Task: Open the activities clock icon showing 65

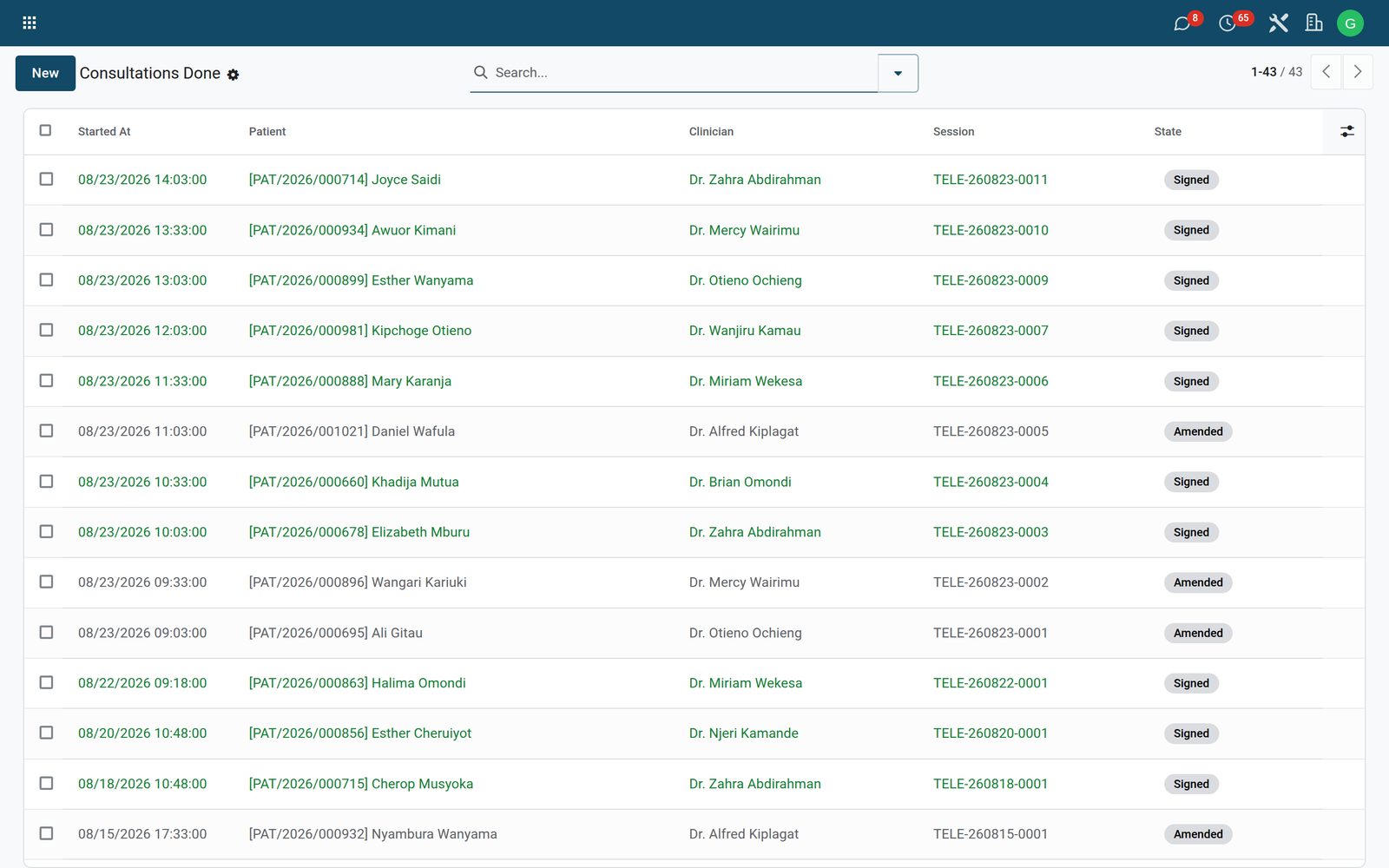Action: [x=1228, y=23]
